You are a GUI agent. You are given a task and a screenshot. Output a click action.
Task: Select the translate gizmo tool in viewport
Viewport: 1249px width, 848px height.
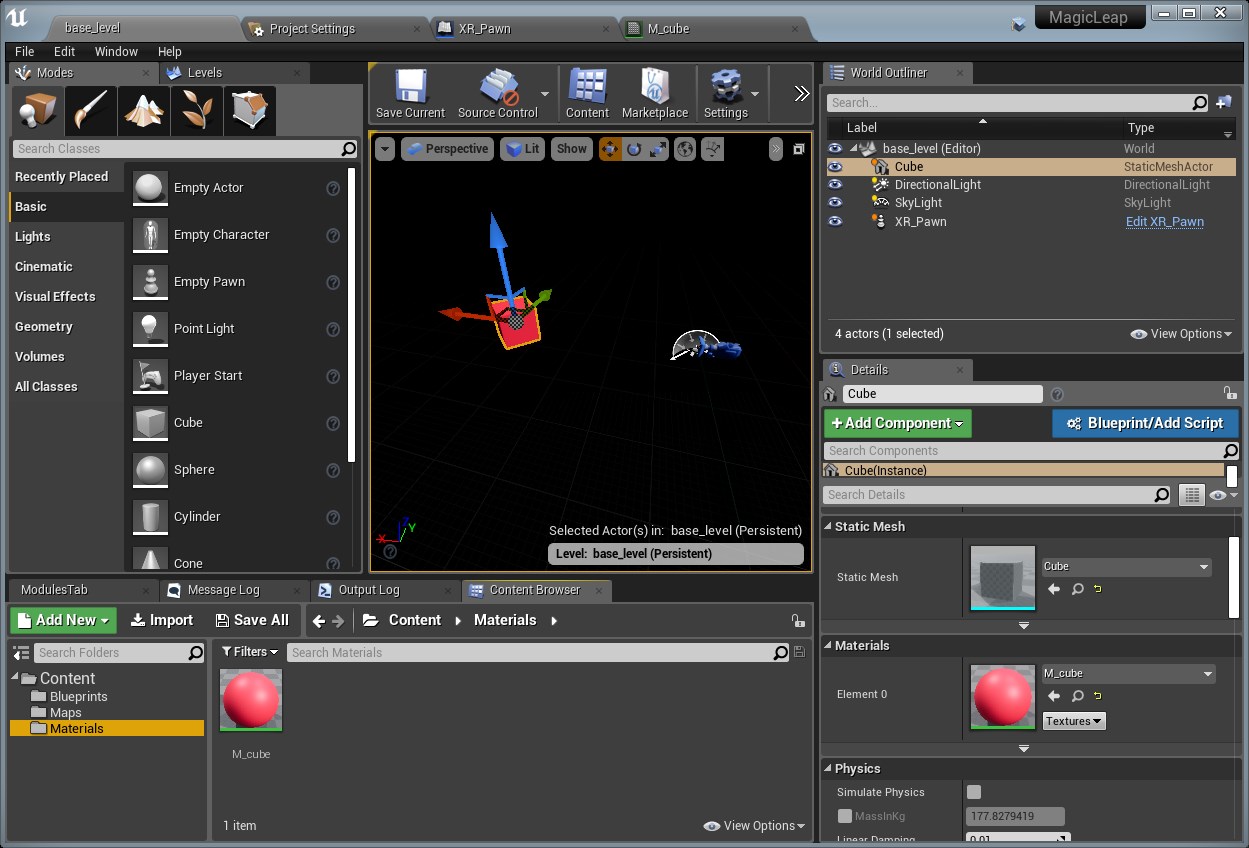tap(610, 149)
